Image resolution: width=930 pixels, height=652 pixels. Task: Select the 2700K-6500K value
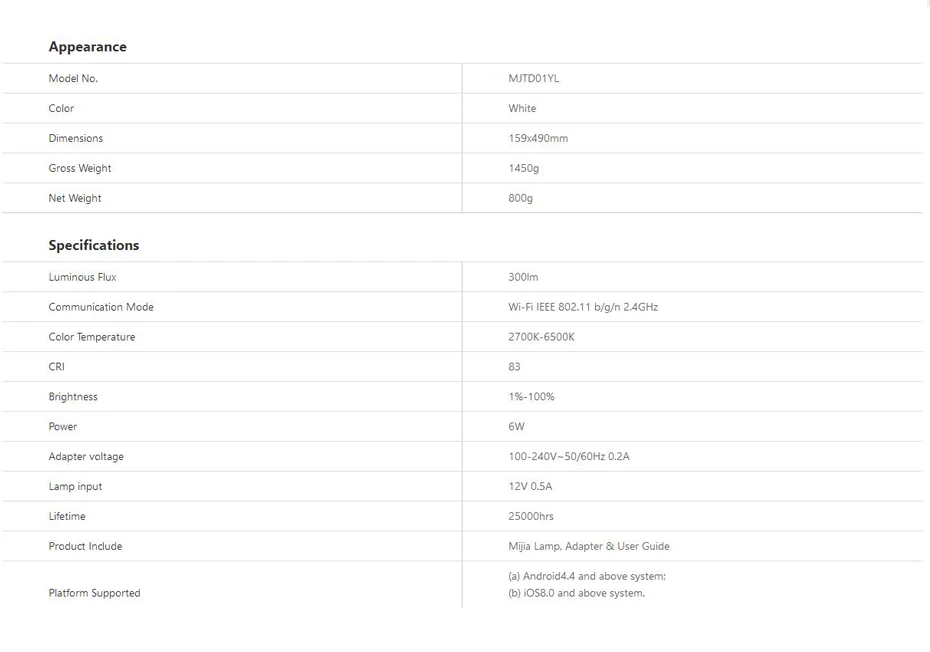[x=541, y=337]
